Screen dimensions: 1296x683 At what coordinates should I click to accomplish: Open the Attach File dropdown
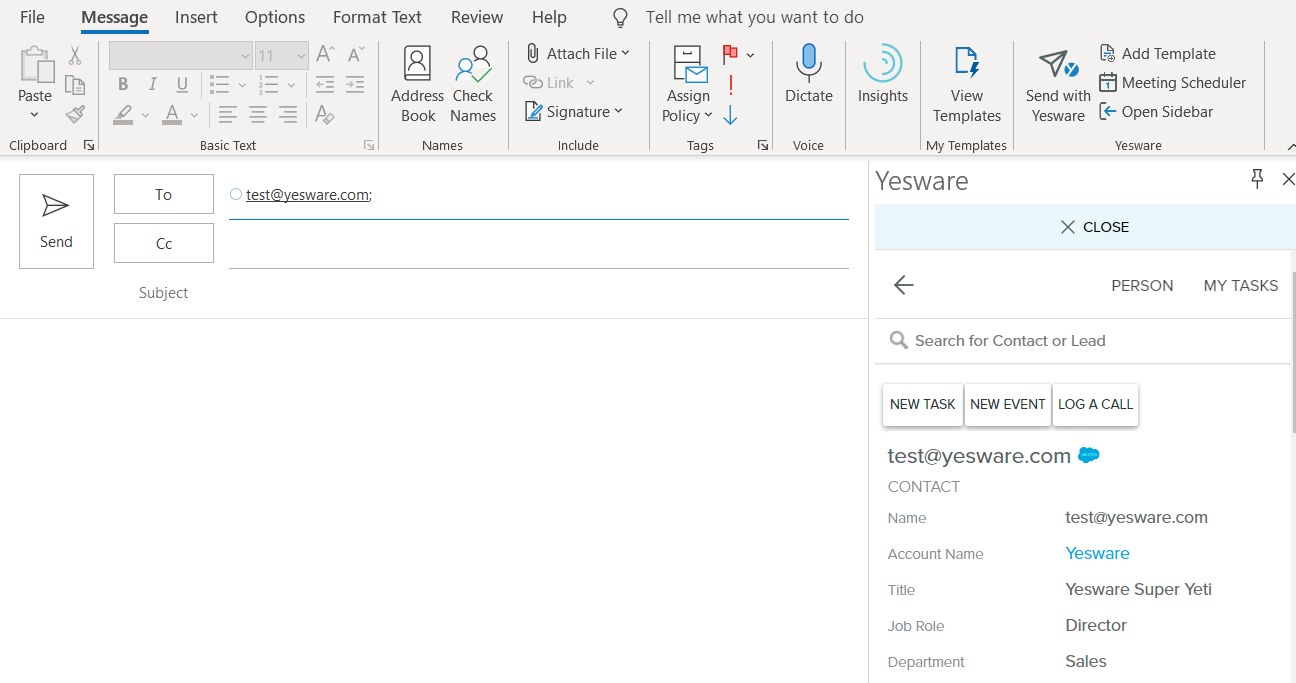tap(578, 54)
